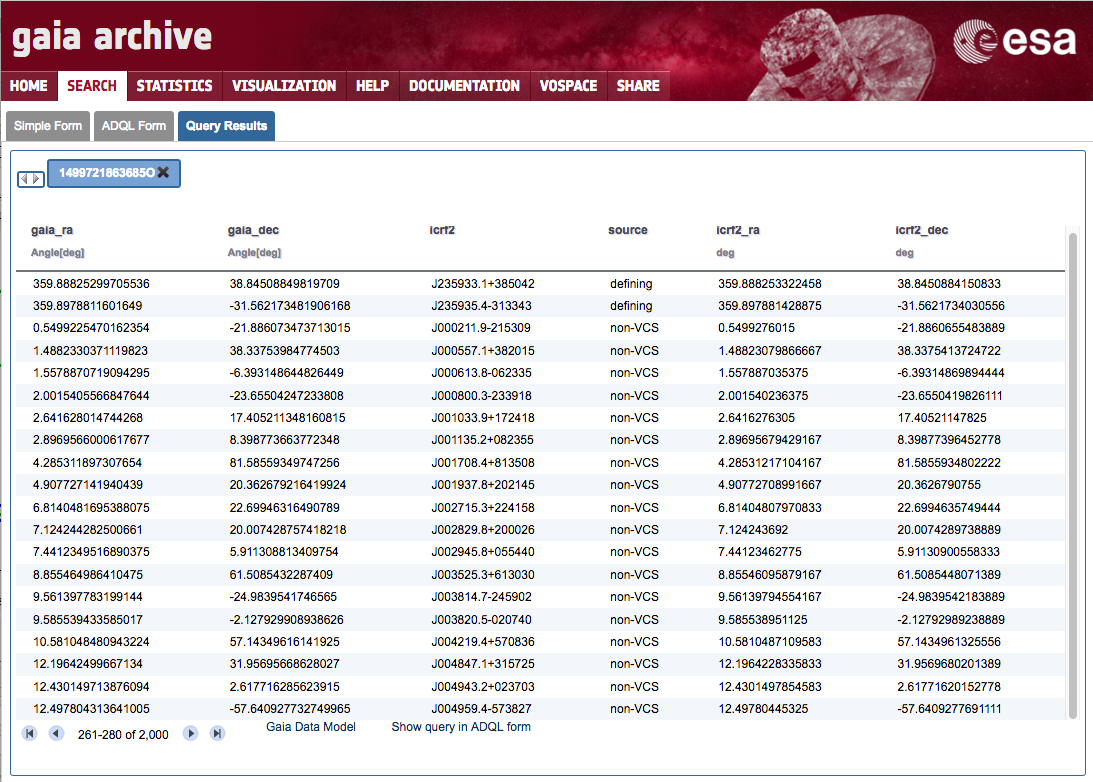The height and width of the screenshot is (782, 1093).
Task: Click the tab scroll arrows button
Action: coord(31,179)
